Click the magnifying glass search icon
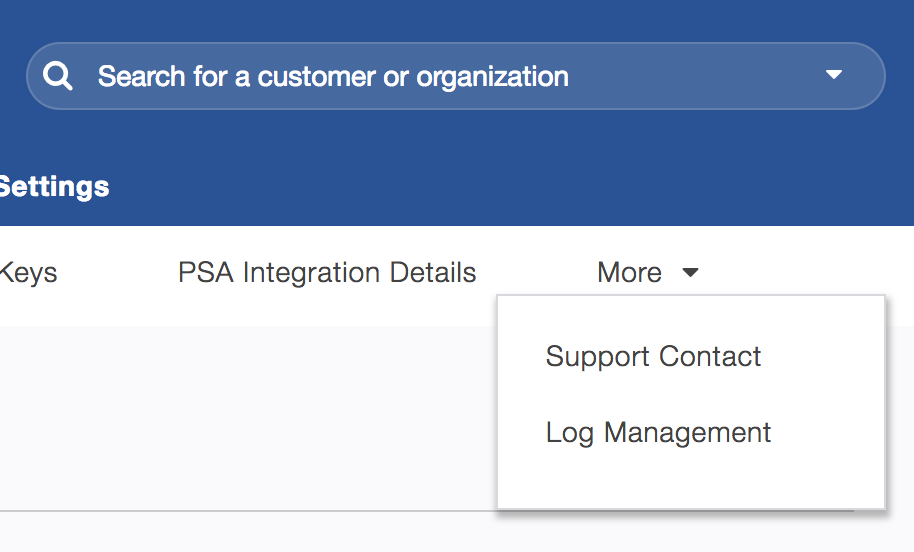The image size is (914, 552). pos(58,76)
